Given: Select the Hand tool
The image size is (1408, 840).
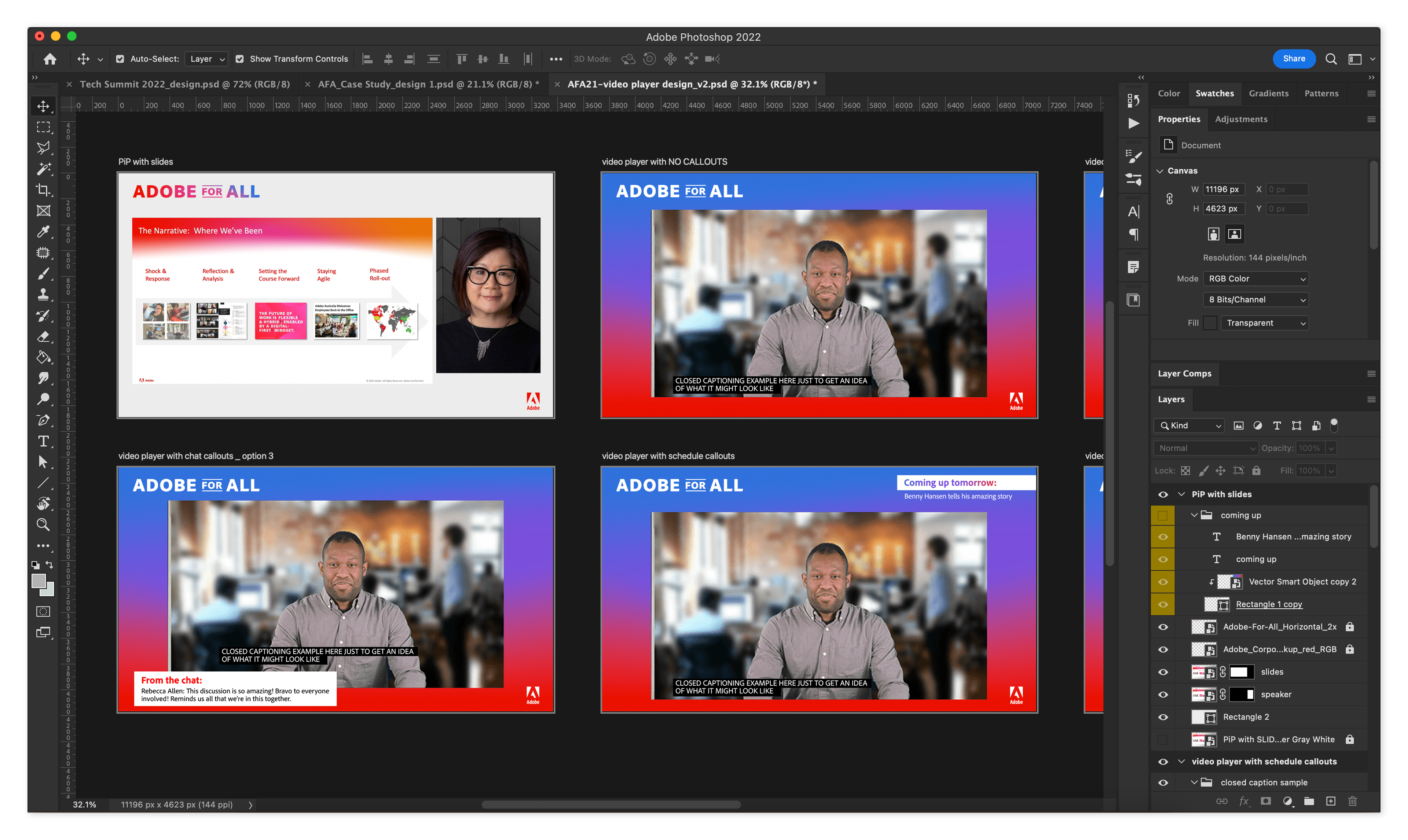Looking at the screenshot, I should (43, 504).
